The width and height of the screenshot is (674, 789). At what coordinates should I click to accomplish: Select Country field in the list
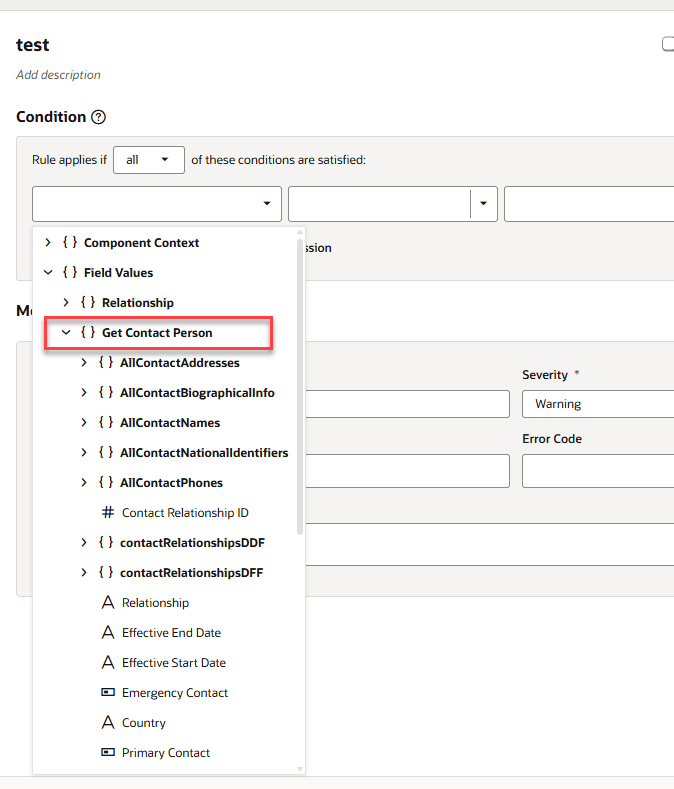(143, 723)
